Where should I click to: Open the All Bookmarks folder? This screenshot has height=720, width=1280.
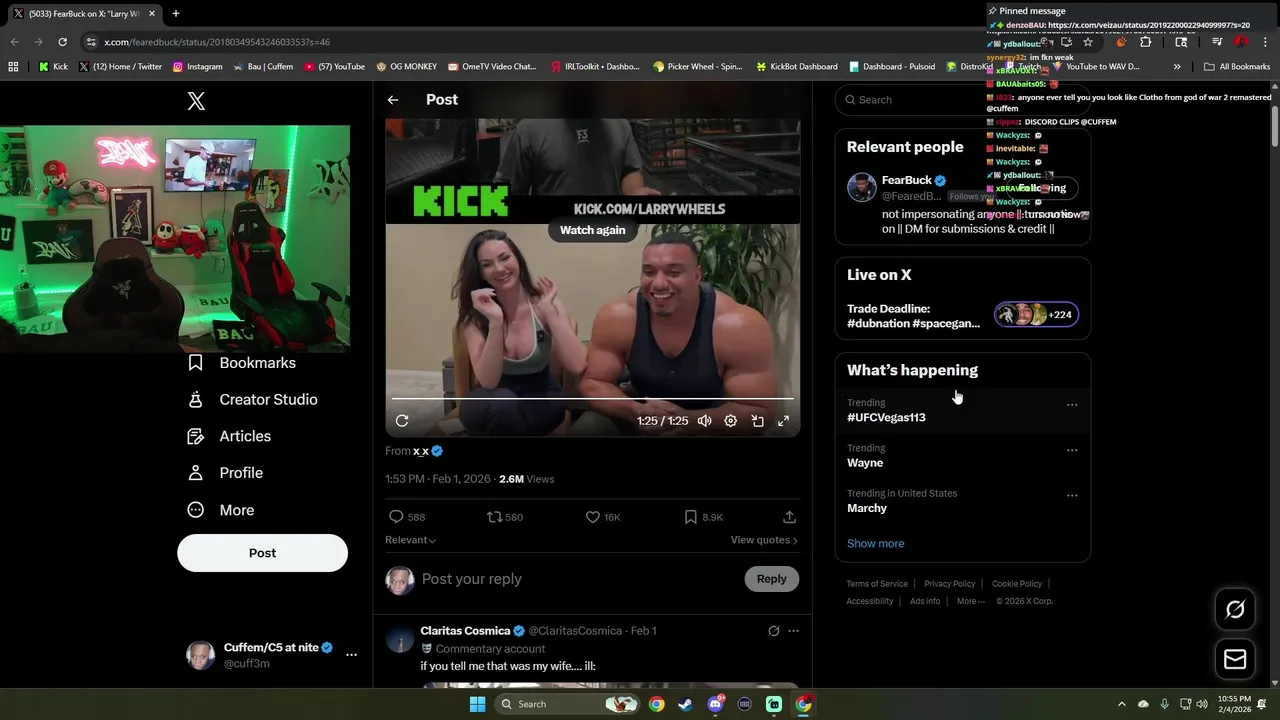point(1237,67)
